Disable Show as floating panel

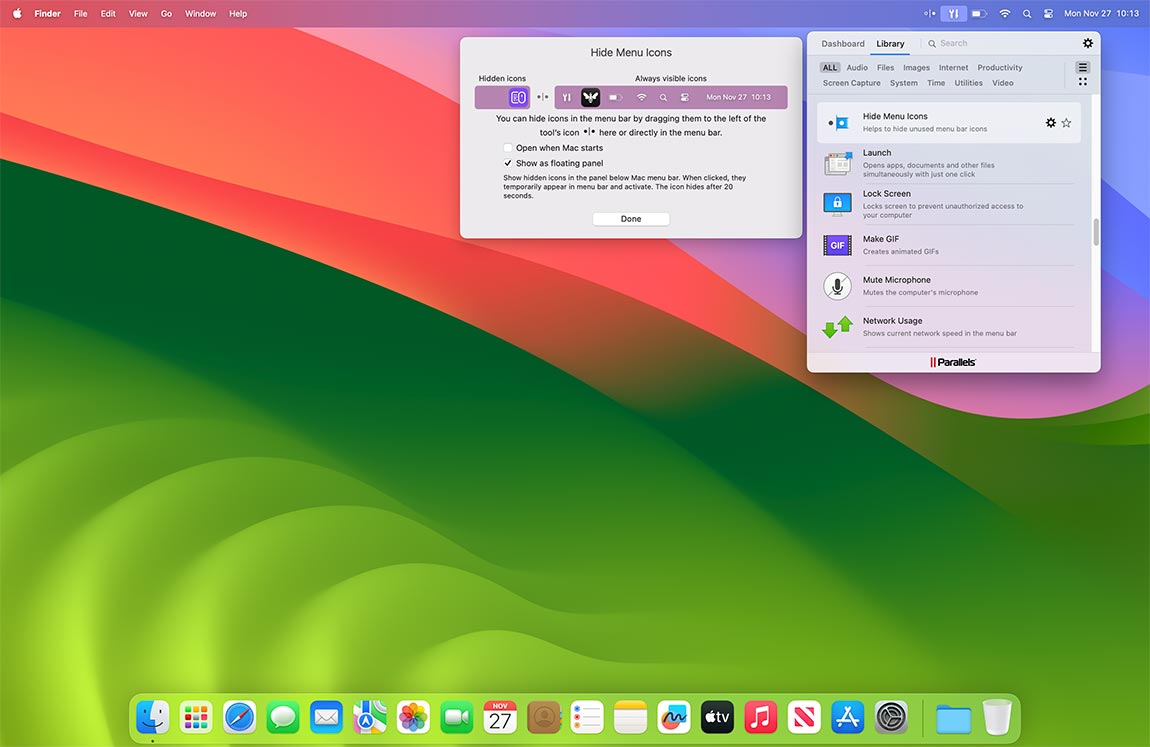coord(508,162)
